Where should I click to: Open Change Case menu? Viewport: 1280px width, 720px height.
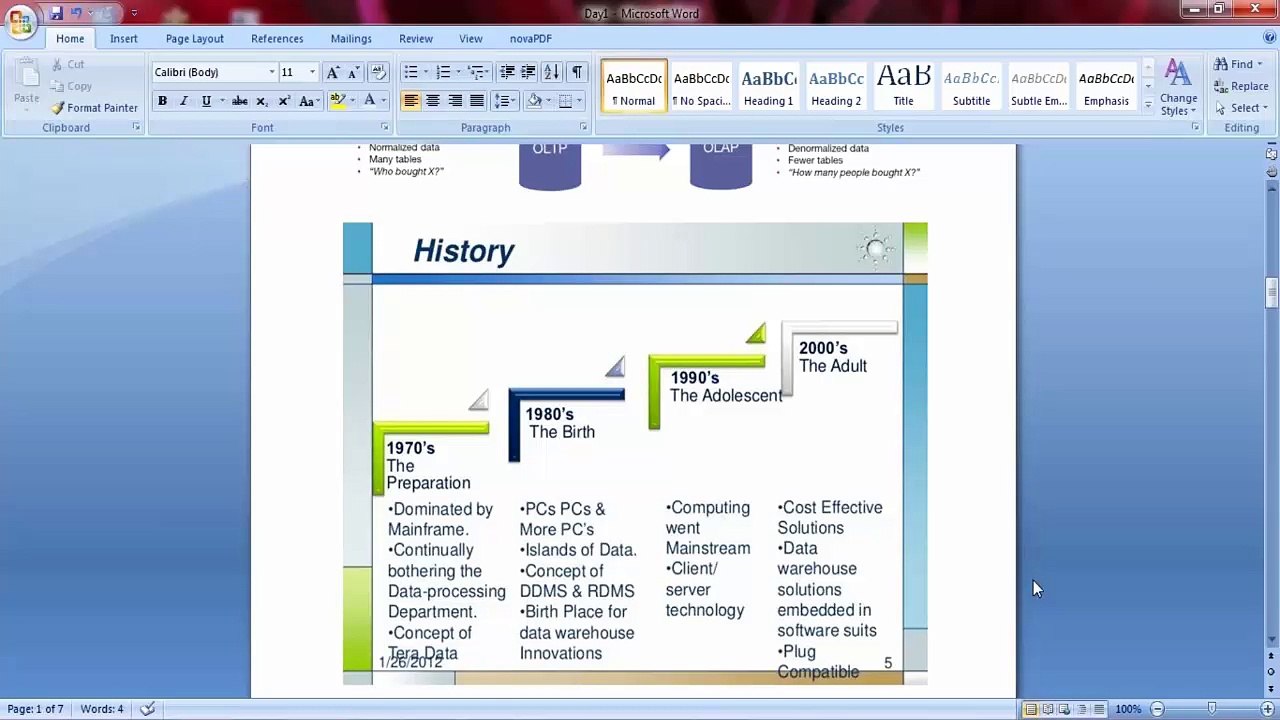[x=309, y=101]
